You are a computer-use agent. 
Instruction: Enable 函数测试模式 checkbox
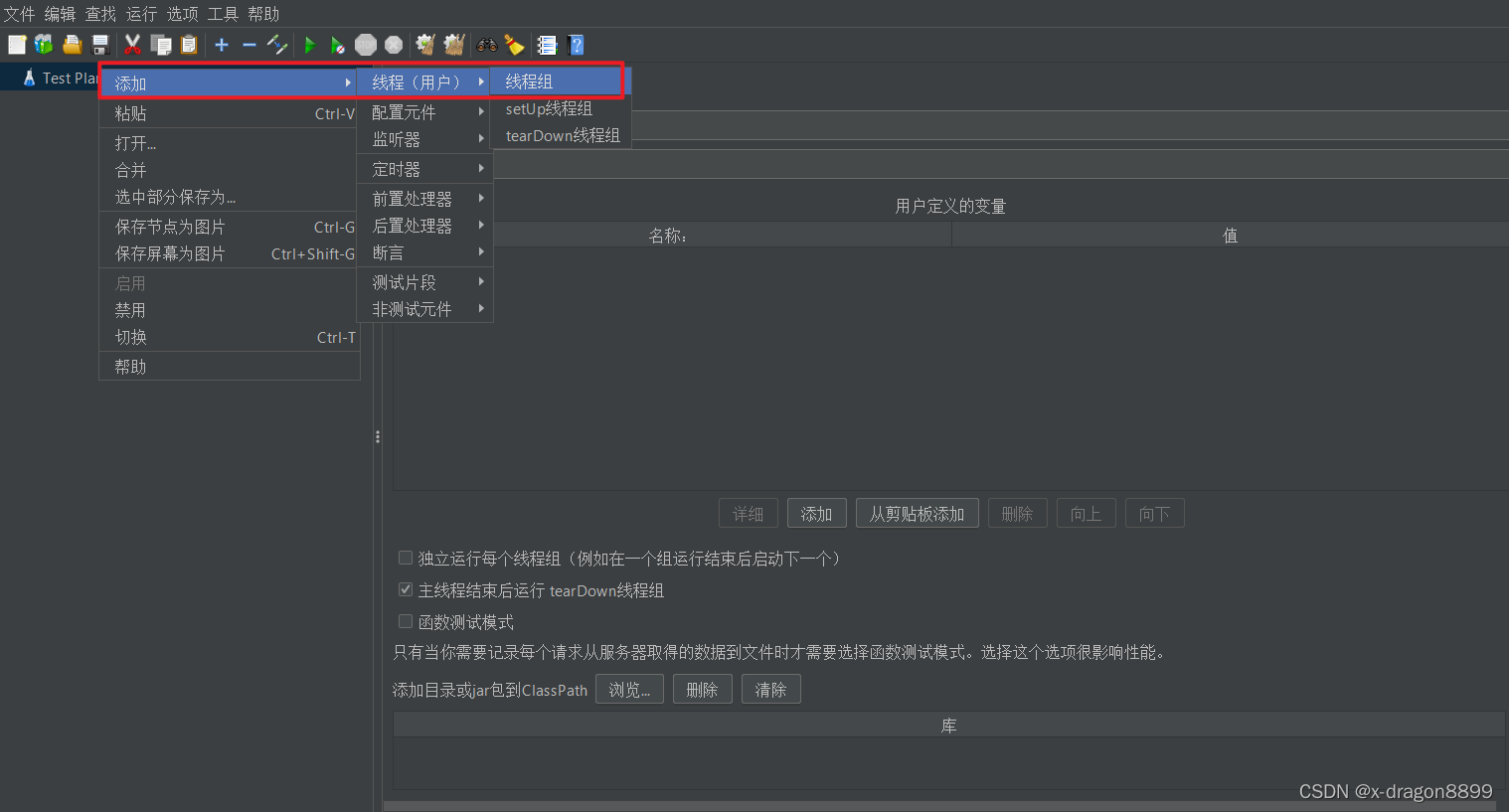pos(406,621)
